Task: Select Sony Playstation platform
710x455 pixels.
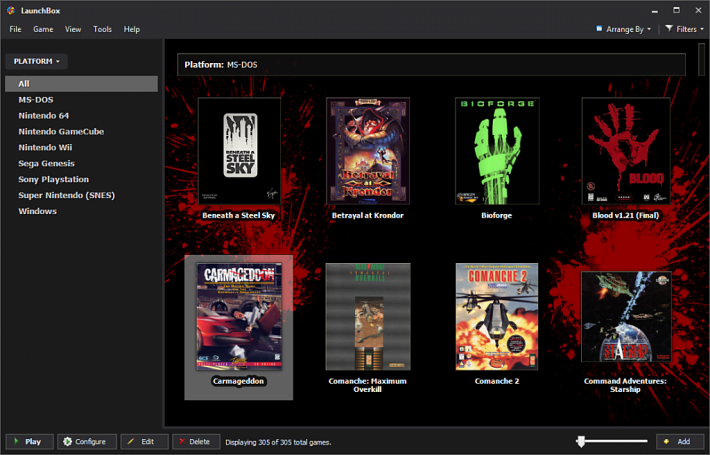Action: tap(82, 179)
